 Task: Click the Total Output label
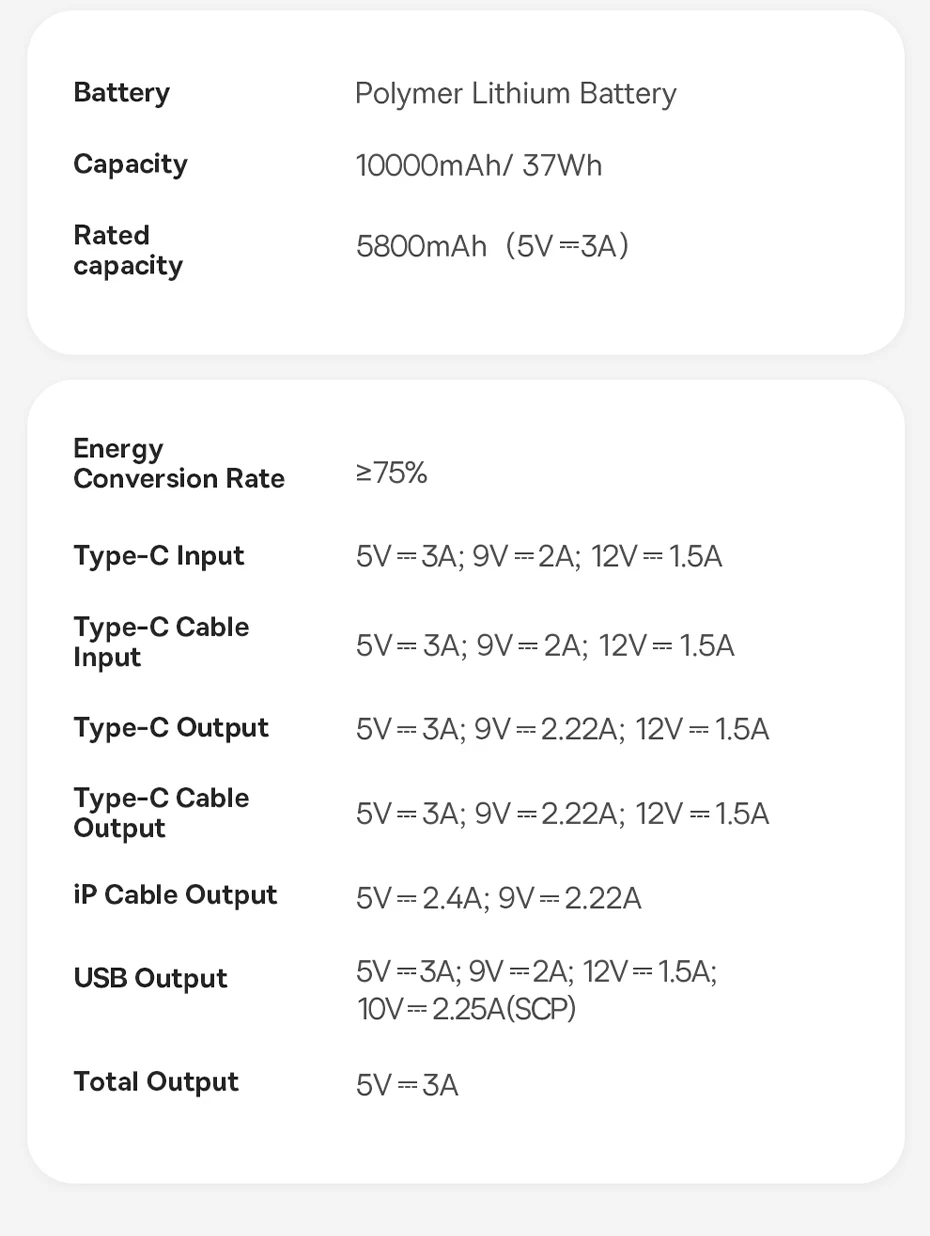156,1082
